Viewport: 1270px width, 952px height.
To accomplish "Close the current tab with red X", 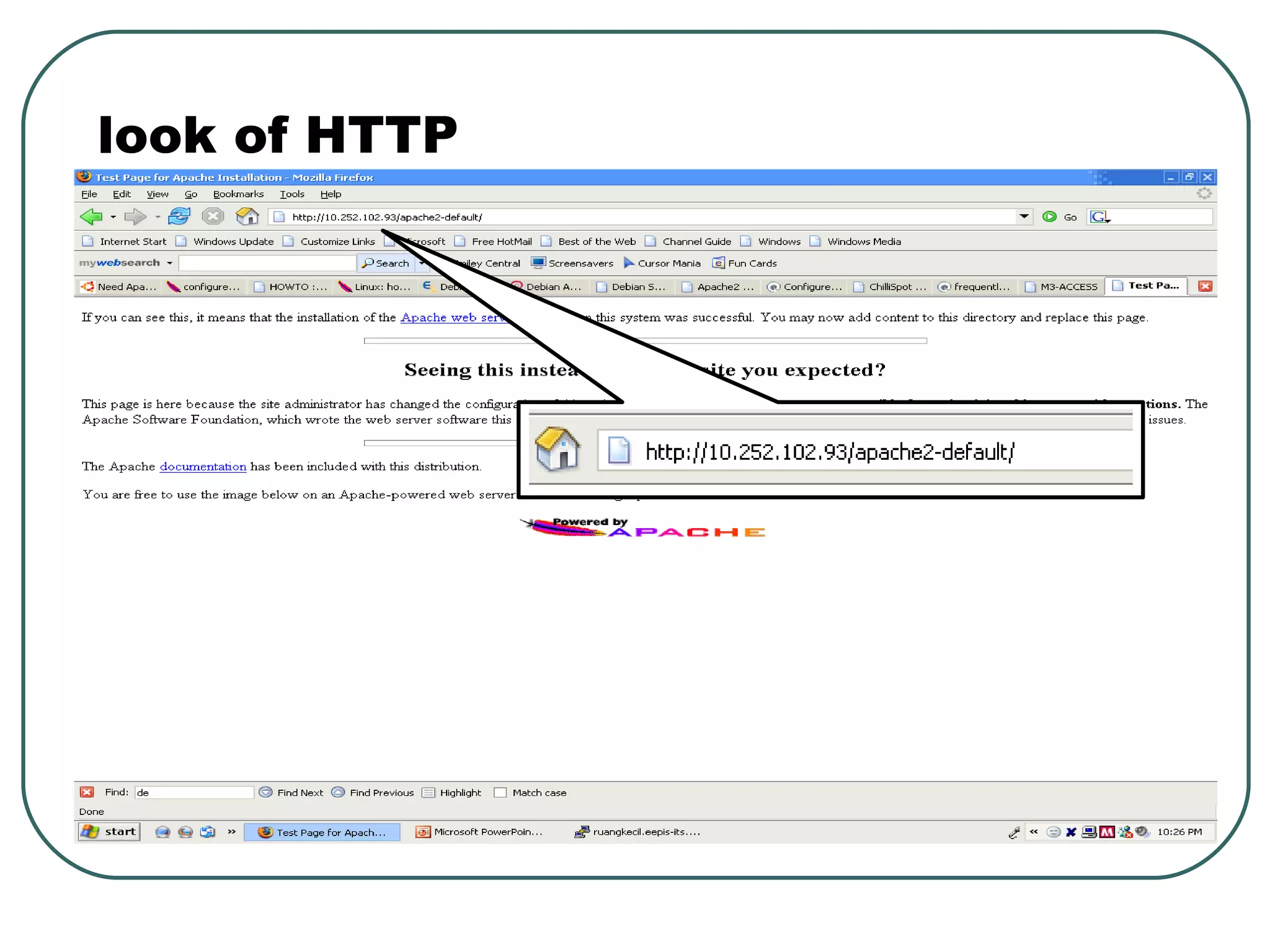I will (1205, 286).
